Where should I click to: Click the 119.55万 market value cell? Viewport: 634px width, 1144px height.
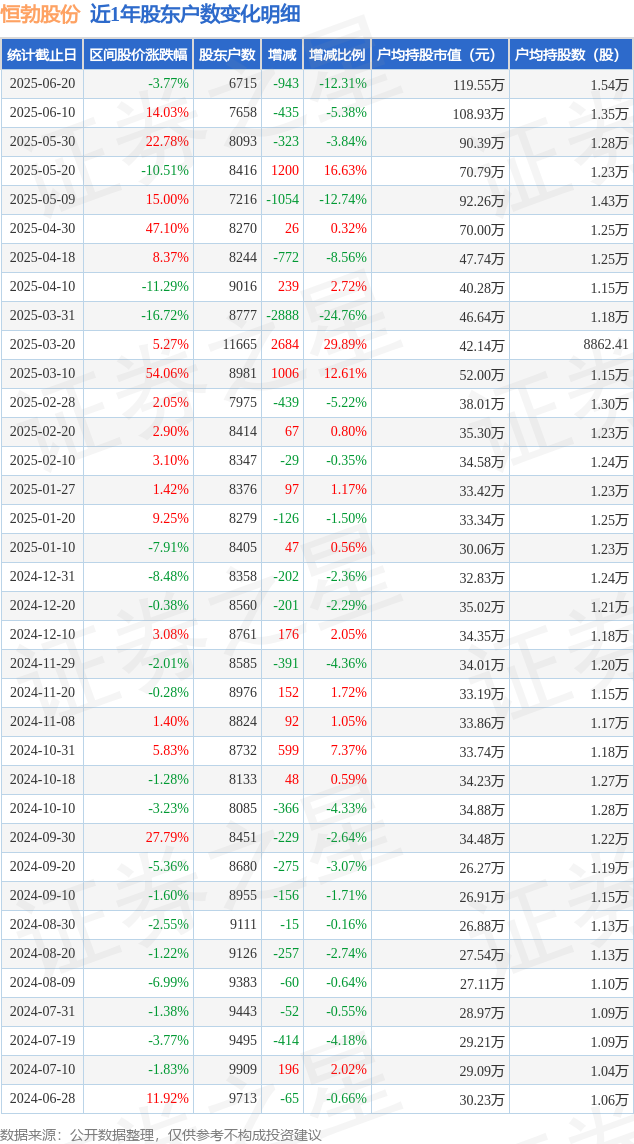(x=478, y=85)
